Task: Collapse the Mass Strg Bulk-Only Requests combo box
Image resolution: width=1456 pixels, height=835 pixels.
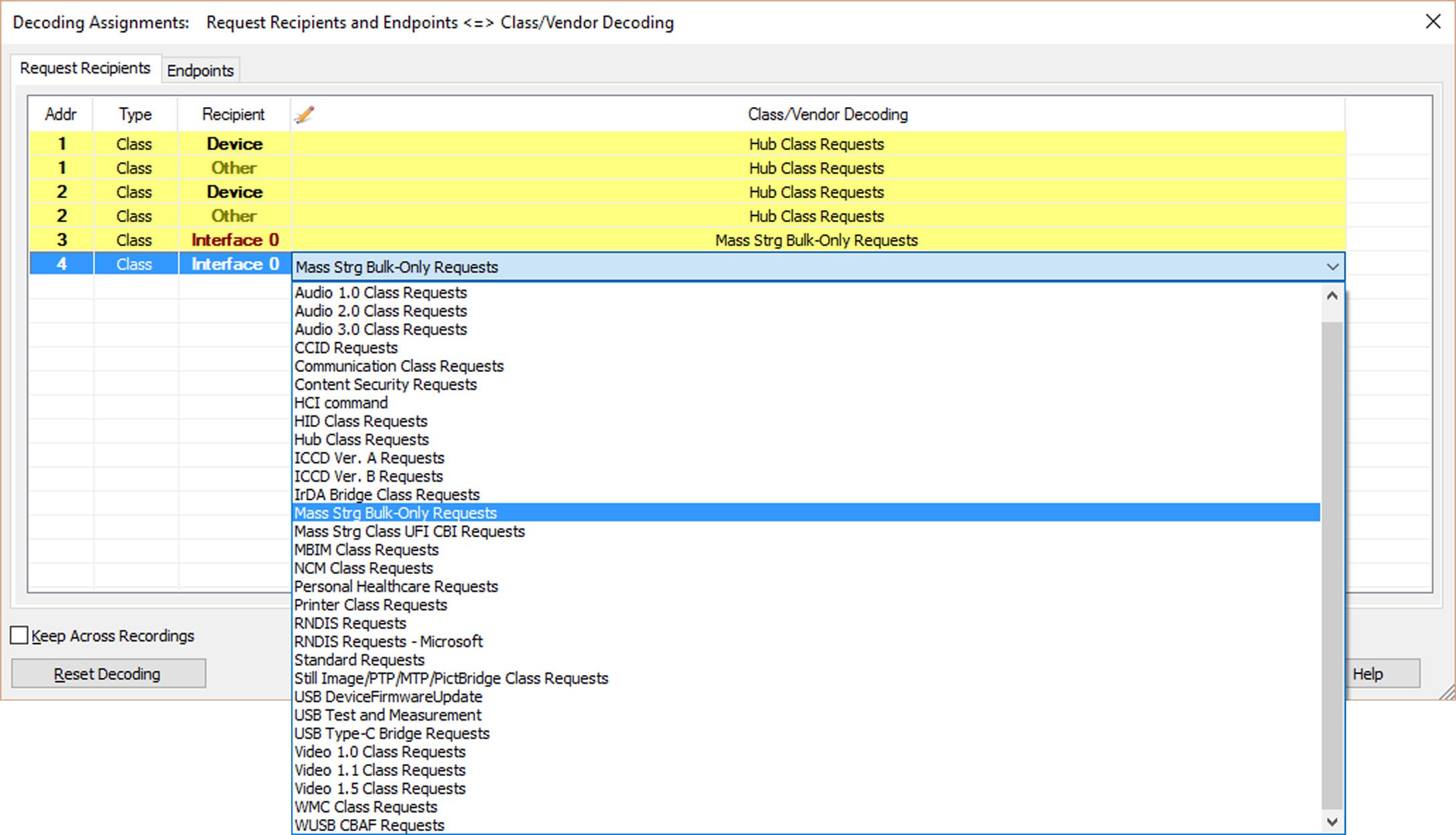Action: click(1332, 267)
